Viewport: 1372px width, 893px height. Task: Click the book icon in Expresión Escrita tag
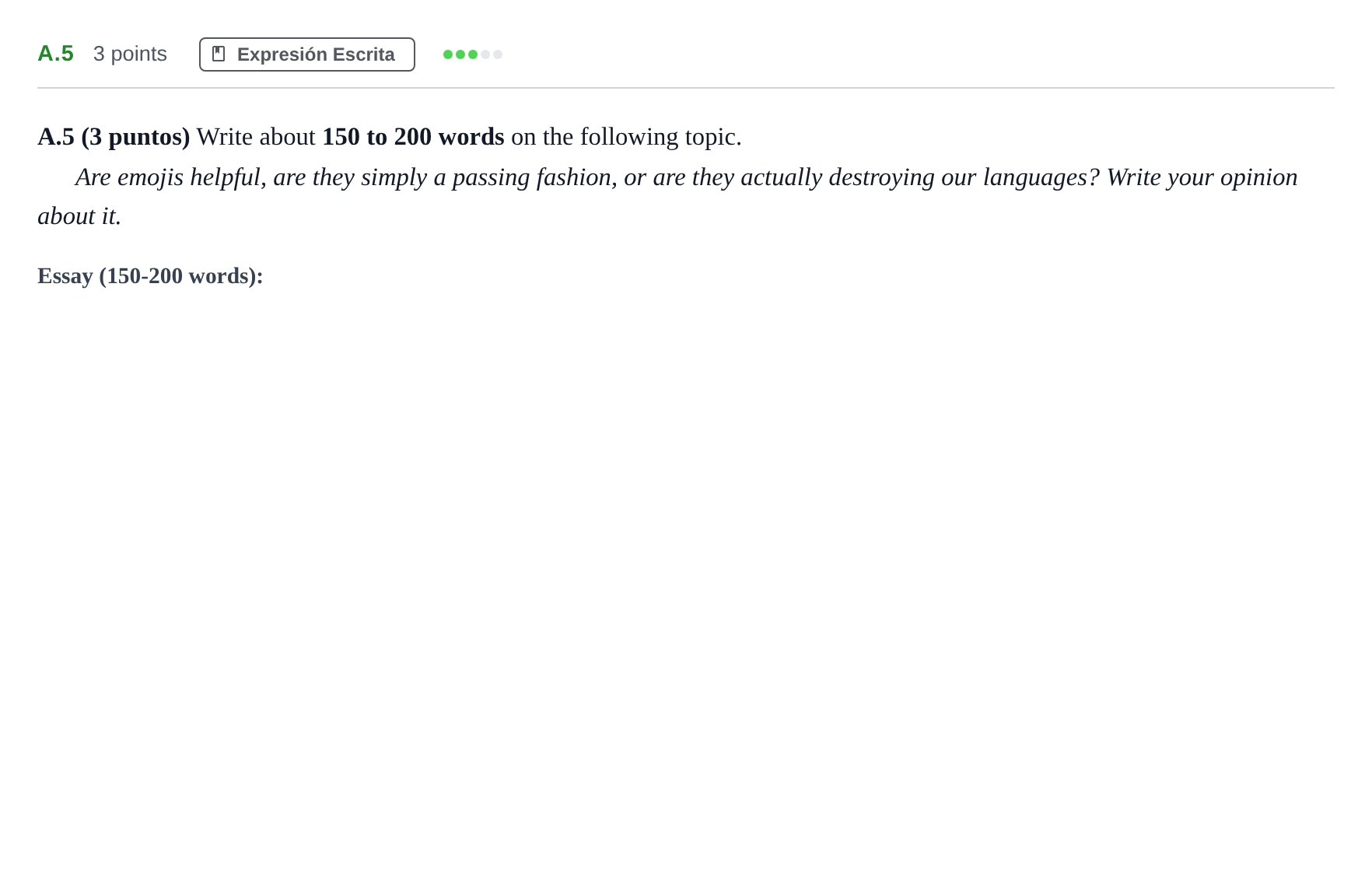pos(219,54)
